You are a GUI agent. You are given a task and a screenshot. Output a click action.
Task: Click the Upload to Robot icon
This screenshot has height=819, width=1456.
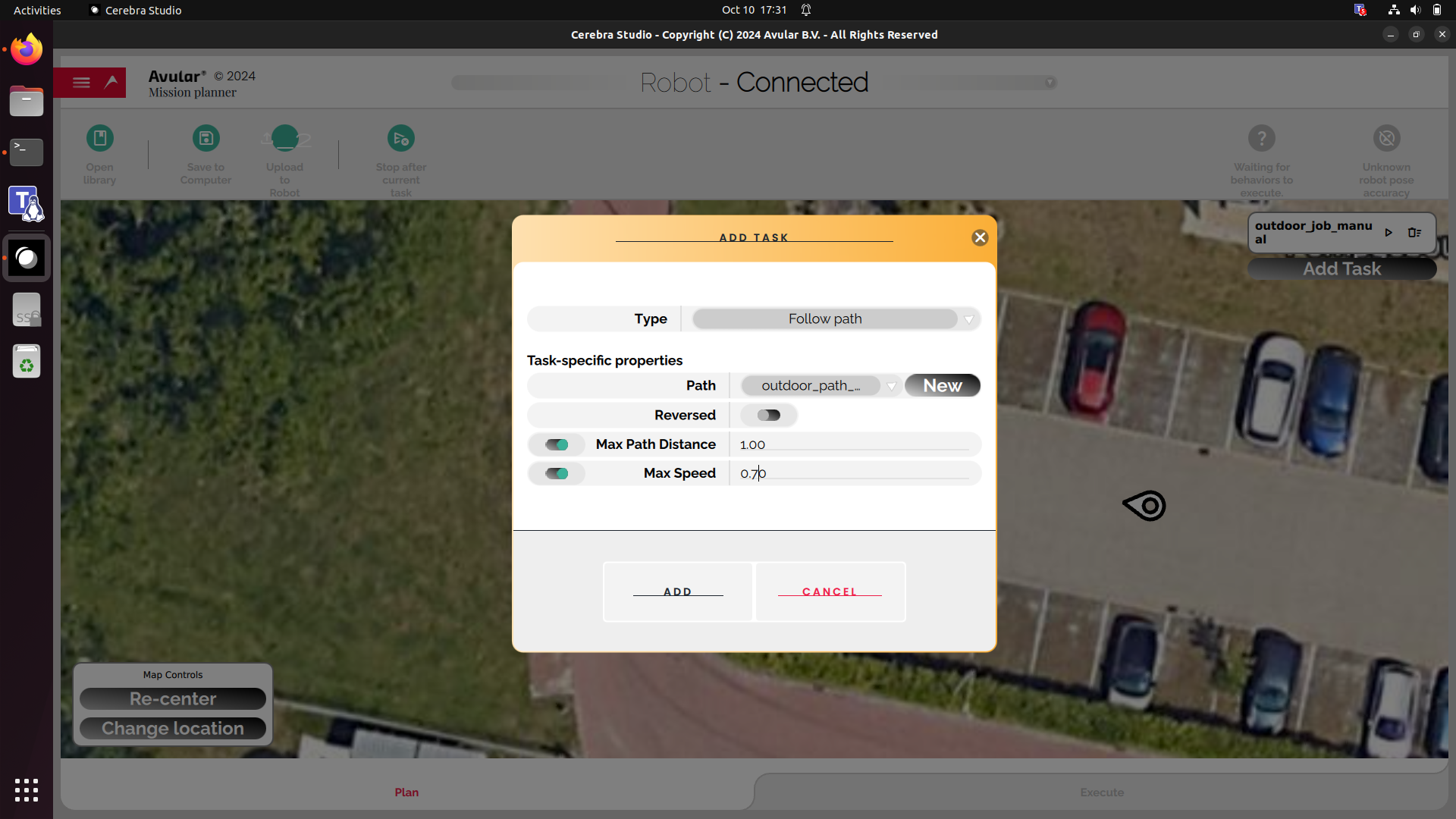284,139
